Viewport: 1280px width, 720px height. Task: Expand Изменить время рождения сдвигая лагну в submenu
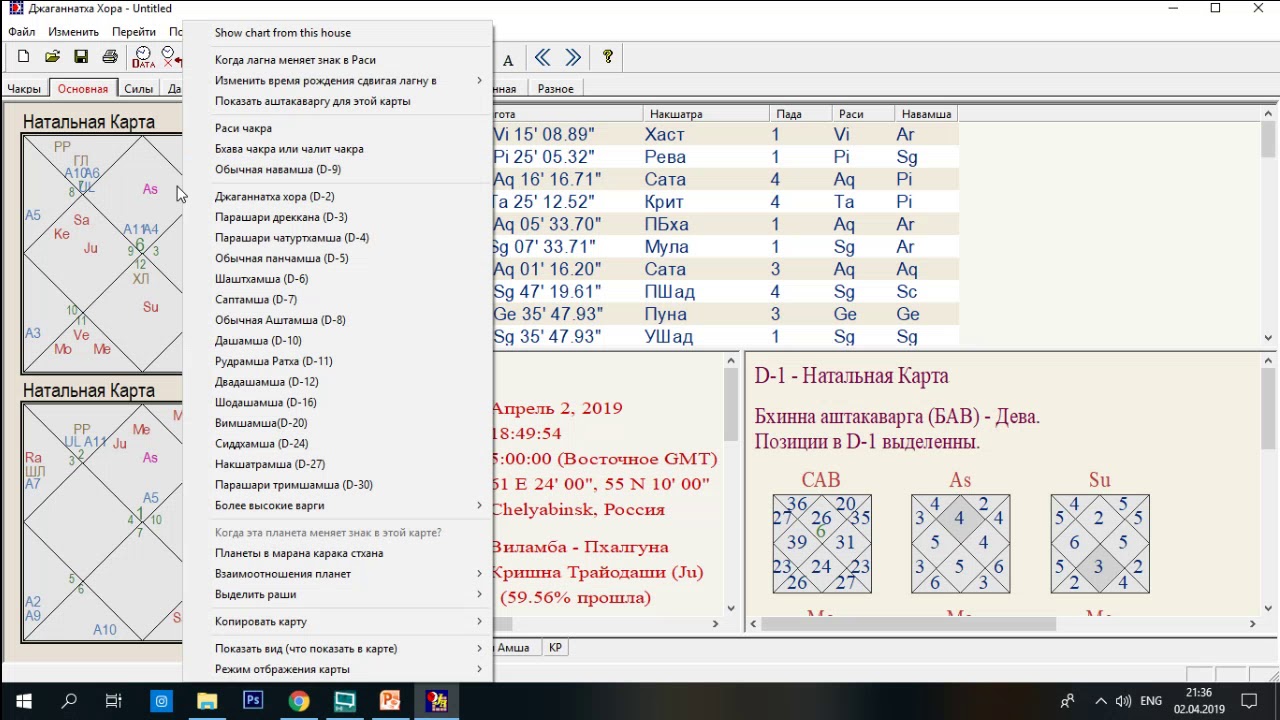(338, 80)
